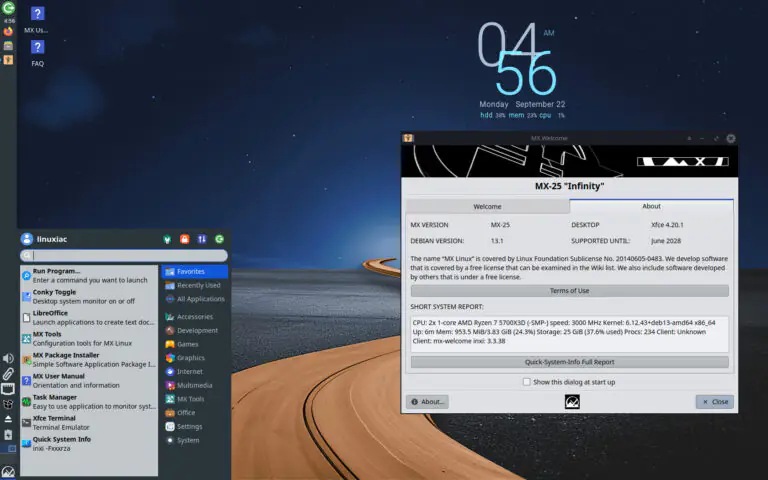Select All Applications in the menu
Viewport: 768px width, 480px height.
tap(200, 299)
